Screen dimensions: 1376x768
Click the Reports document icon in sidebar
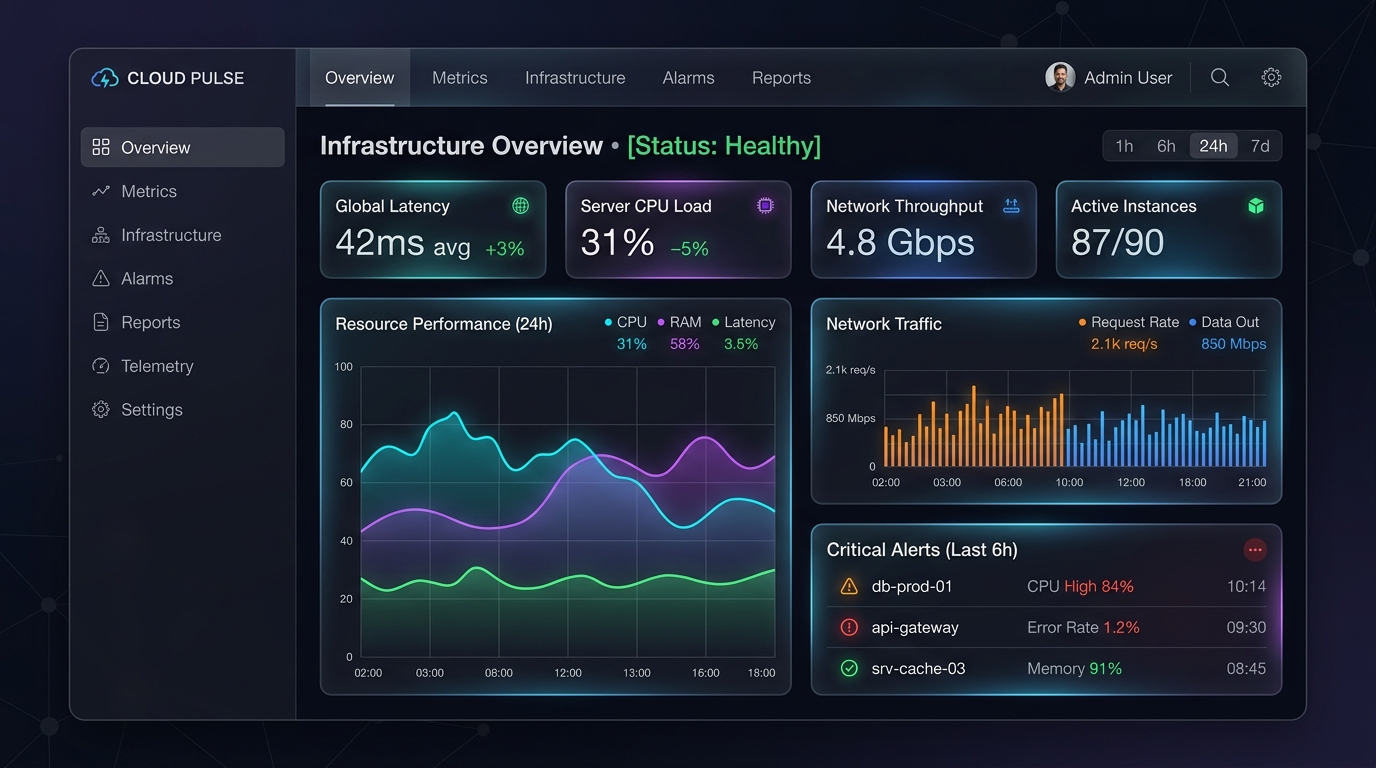pos(101,322)
